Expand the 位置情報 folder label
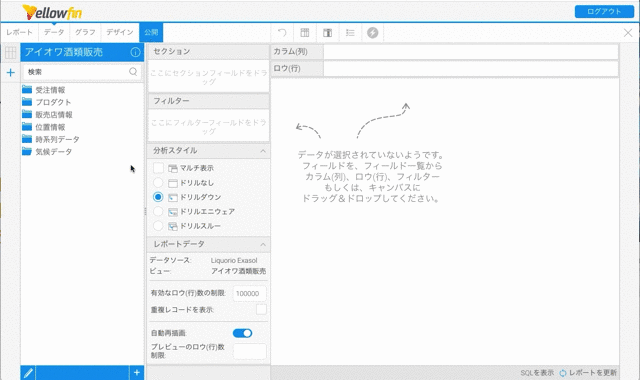Viewport: 640px width, 380px height. coord(50,127)
